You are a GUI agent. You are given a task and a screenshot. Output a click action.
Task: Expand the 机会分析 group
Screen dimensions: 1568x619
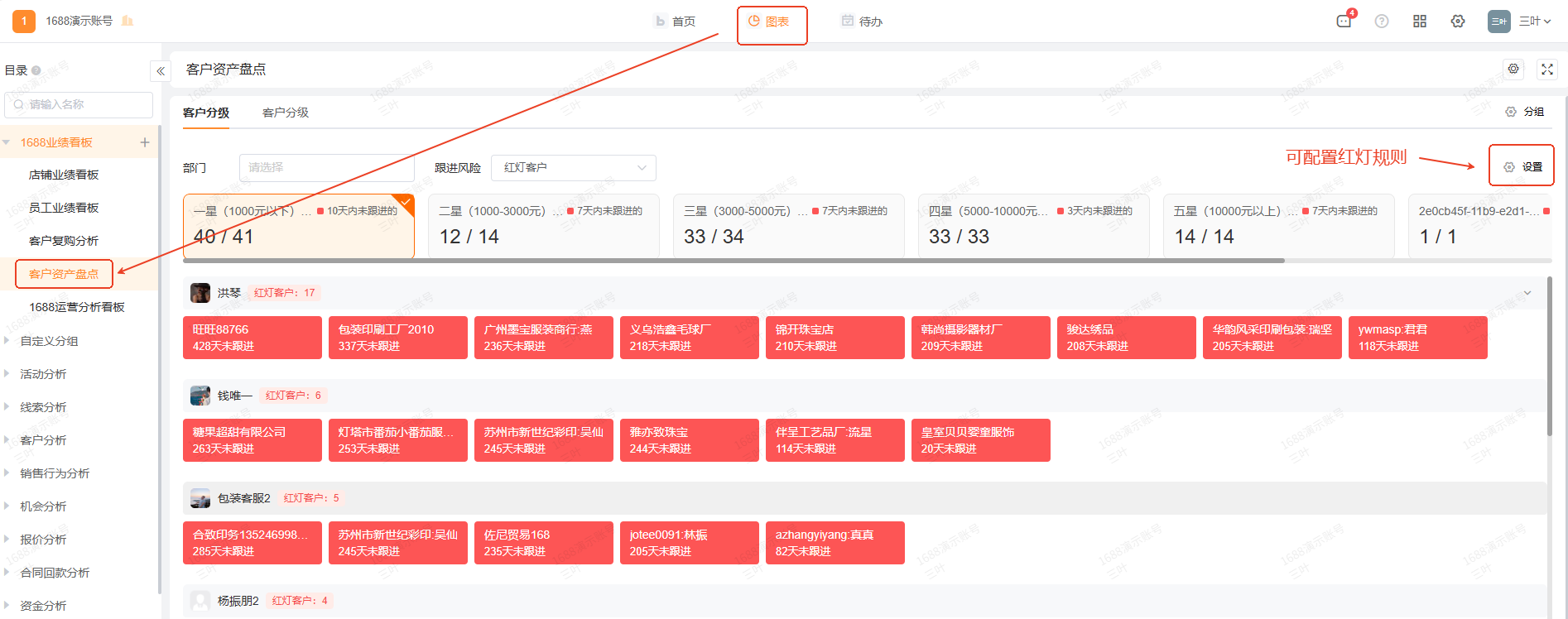(x=7, y=506)
